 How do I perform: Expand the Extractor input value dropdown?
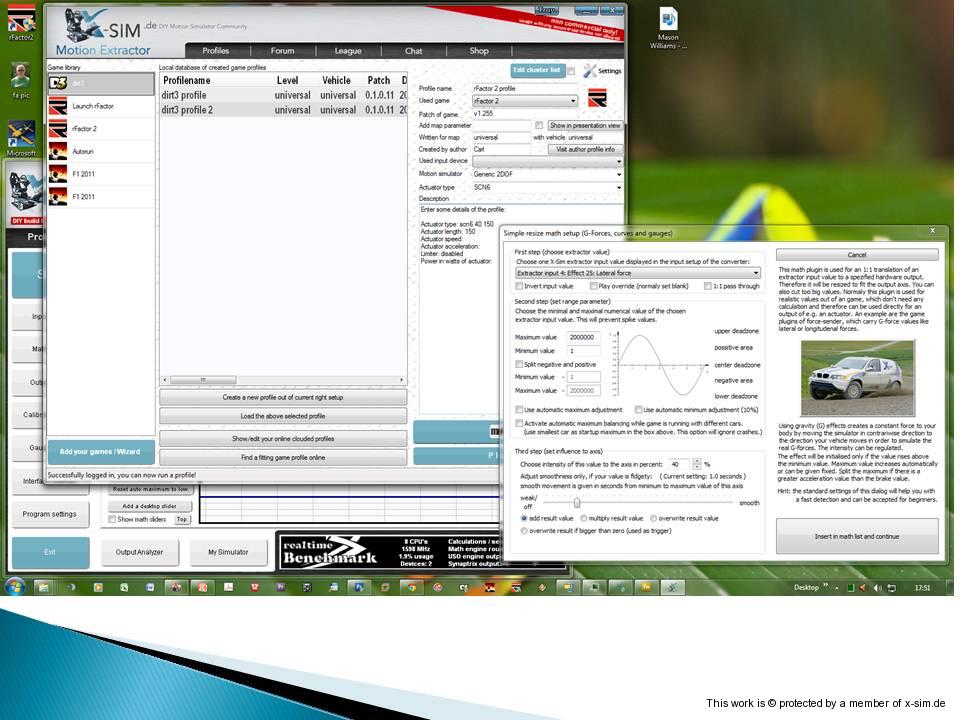point(754,272)
